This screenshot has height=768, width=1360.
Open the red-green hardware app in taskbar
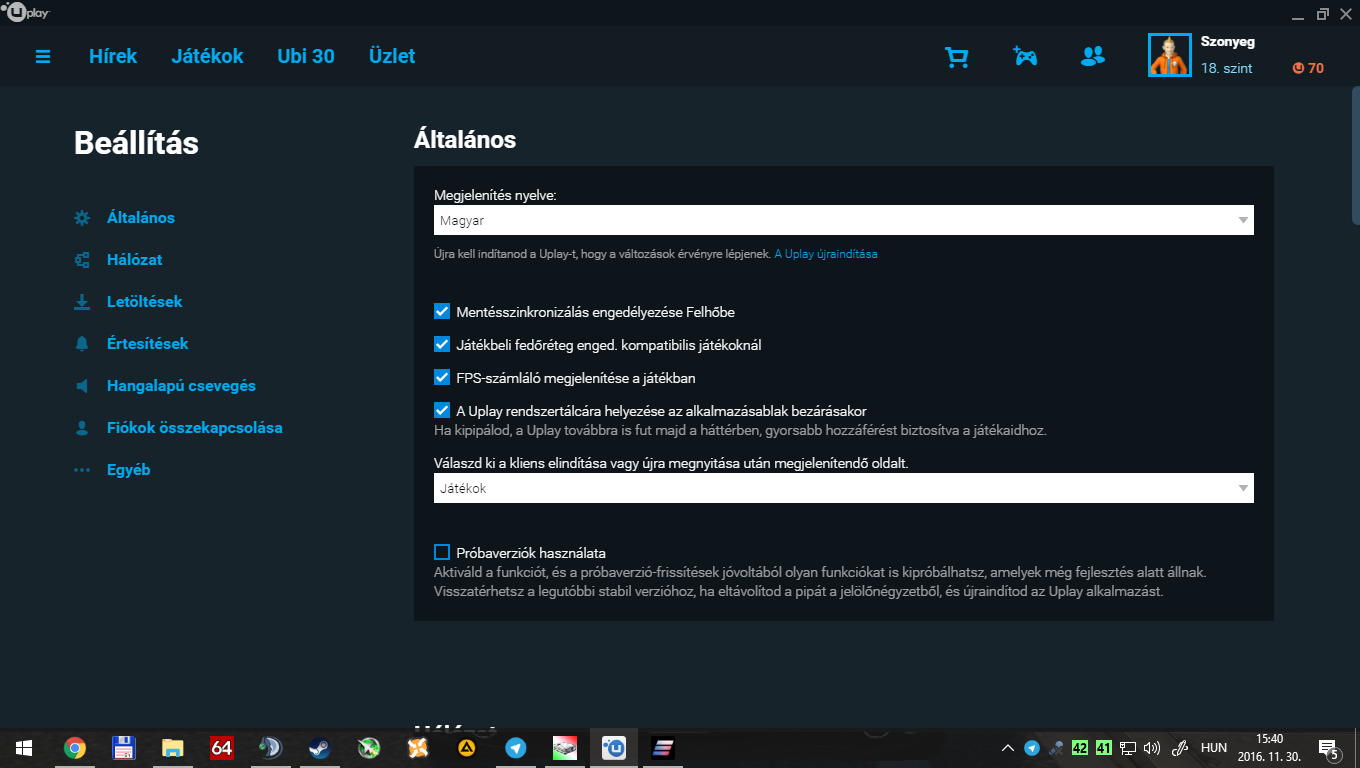coord(565,747)
